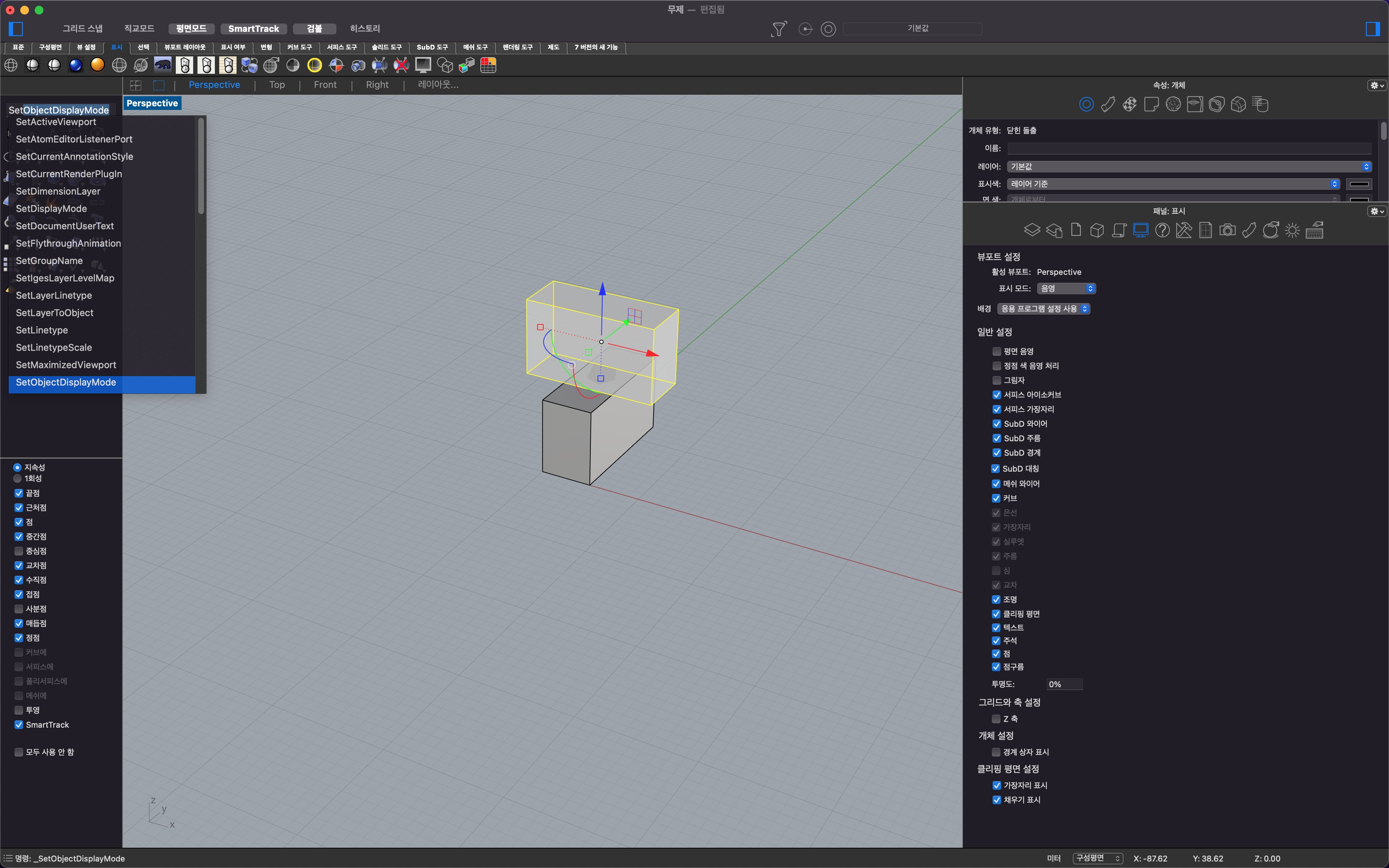1389x868 pixels.
Task: Click the 이름 name input field
Action: point(1189,148)
